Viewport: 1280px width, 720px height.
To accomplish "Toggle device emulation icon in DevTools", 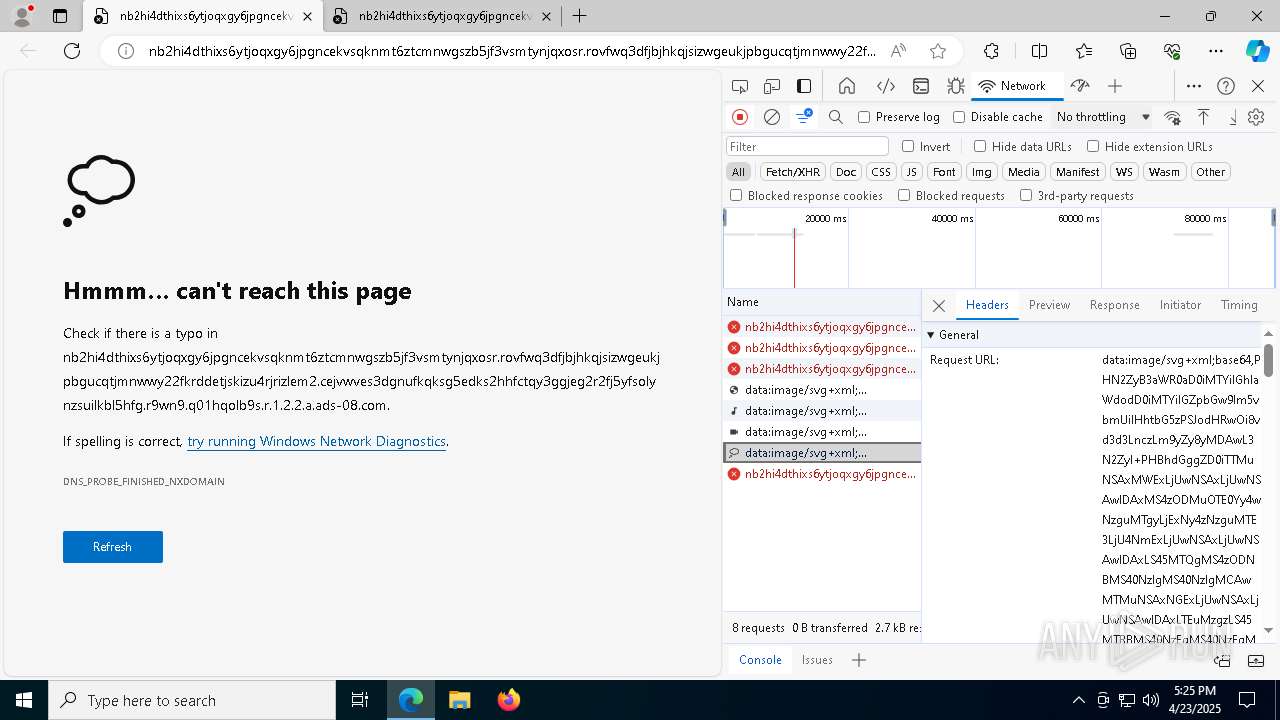I will click(772, 86).
